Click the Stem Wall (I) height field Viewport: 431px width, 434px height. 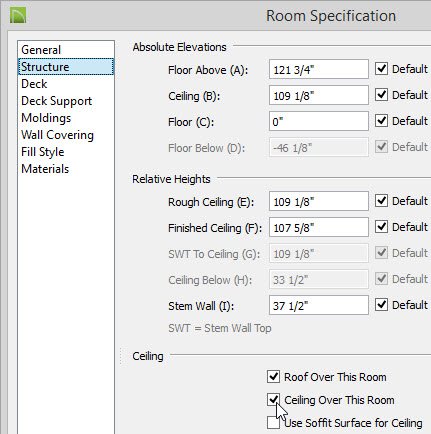coord(319,305)
